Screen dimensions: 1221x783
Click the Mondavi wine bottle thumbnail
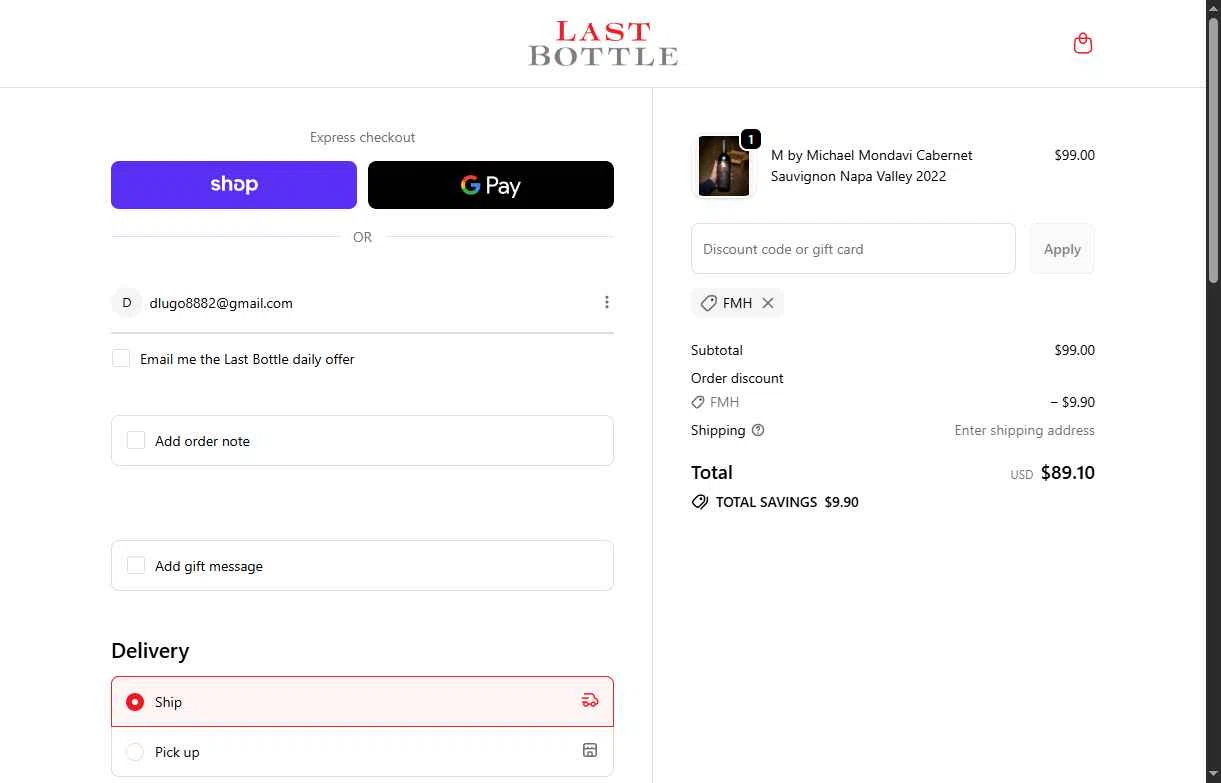coord(723,166)
